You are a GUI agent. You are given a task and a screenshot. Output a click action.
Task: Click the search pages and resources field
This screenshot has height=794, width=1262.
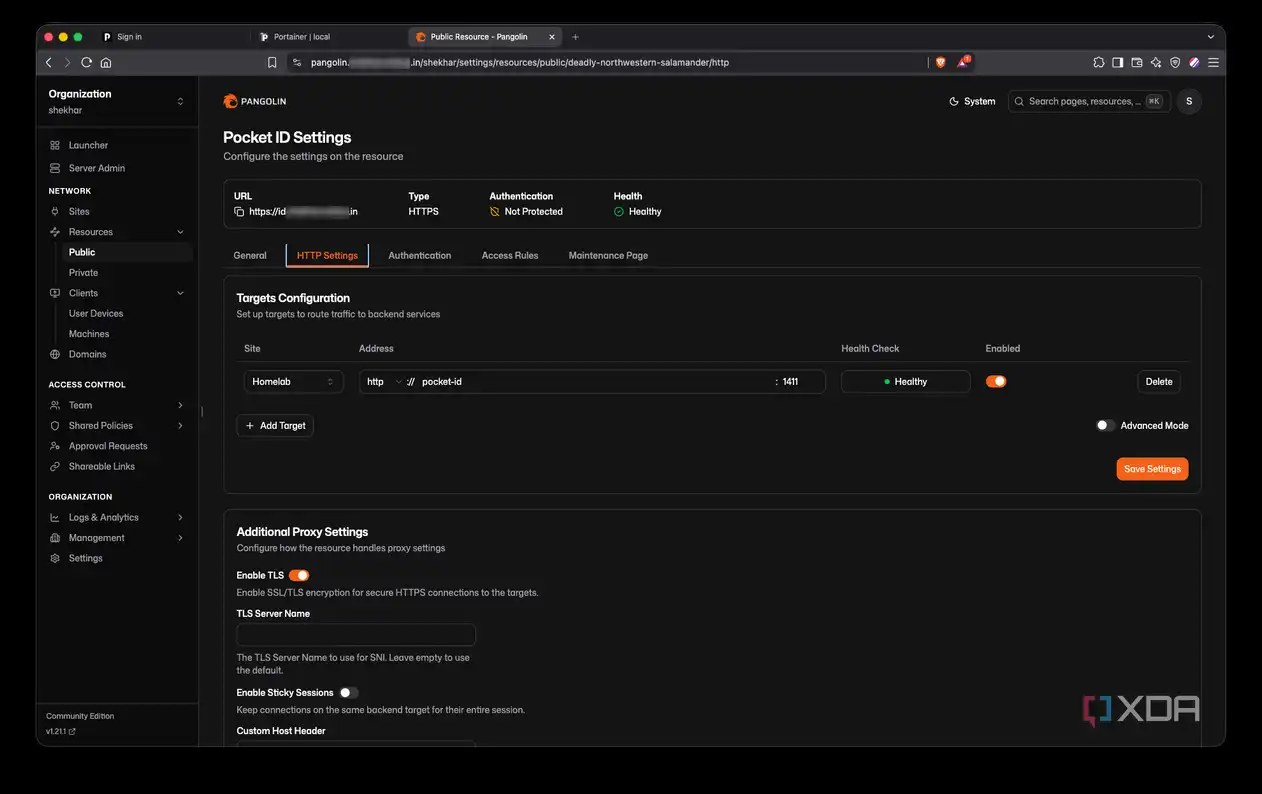tap(1089, 101)
